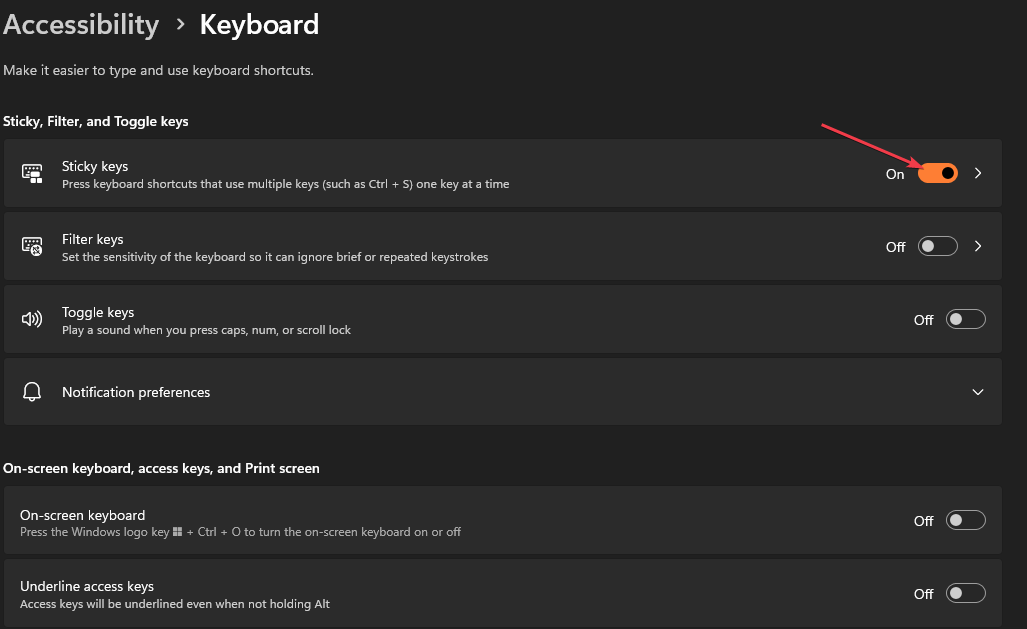Click the Sticky keys keyboard icon

pos(33,174)
